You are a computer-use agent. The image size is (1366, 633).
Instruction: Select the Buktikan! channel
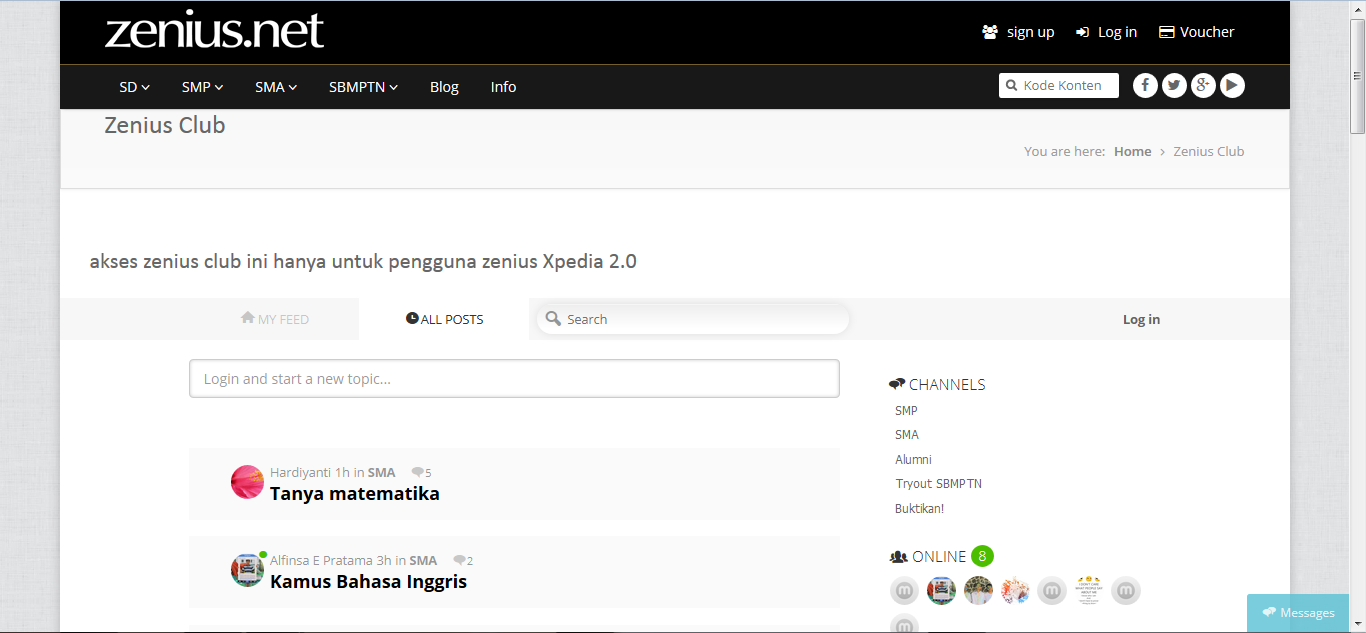[x=919, y=509]
